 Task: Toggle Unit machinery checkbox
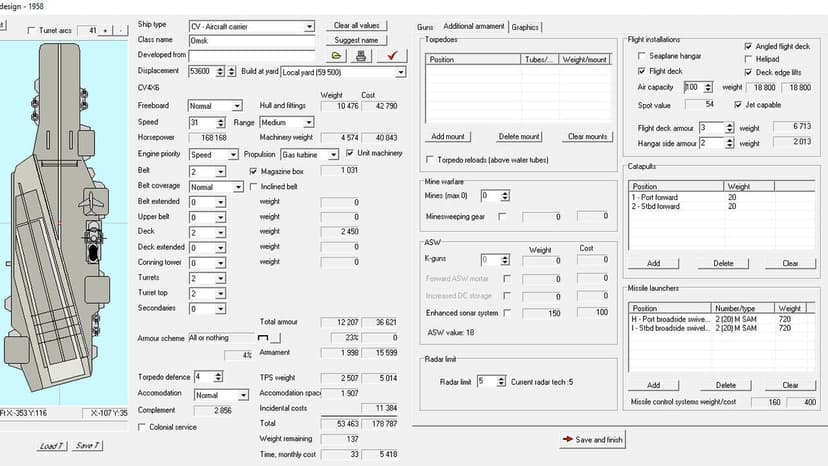click(x=350, y=153)
